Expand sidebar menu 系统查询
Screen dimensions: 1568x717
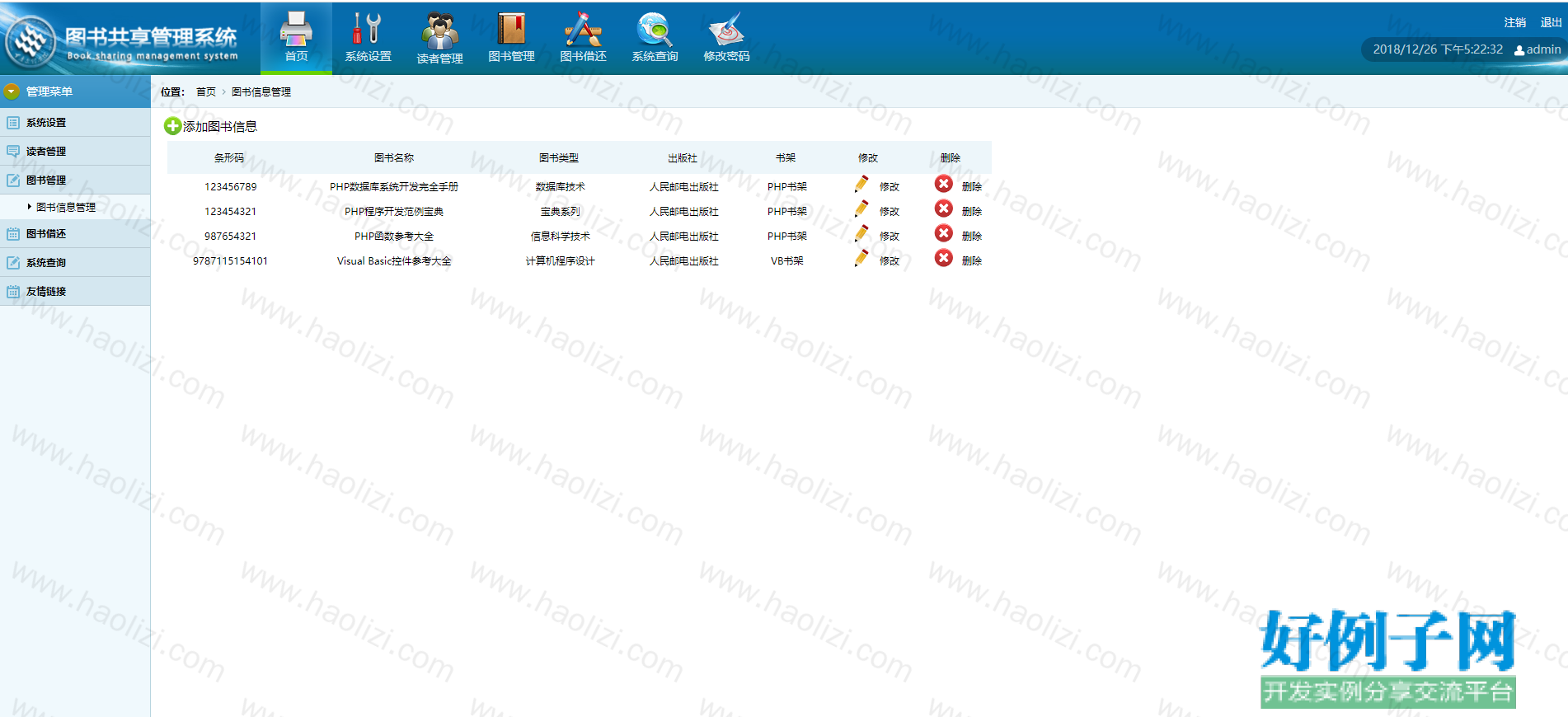75,263
